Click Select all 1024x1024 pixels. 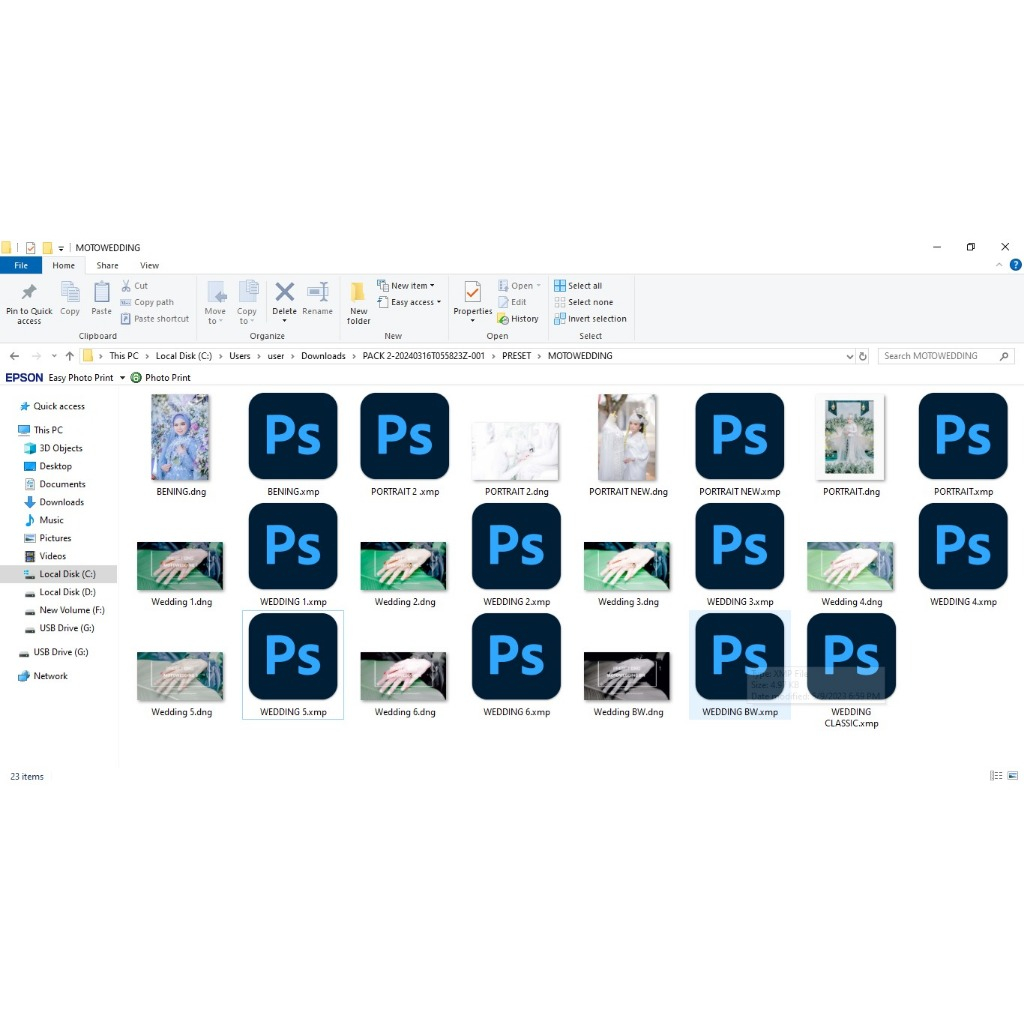click(578, 285)
